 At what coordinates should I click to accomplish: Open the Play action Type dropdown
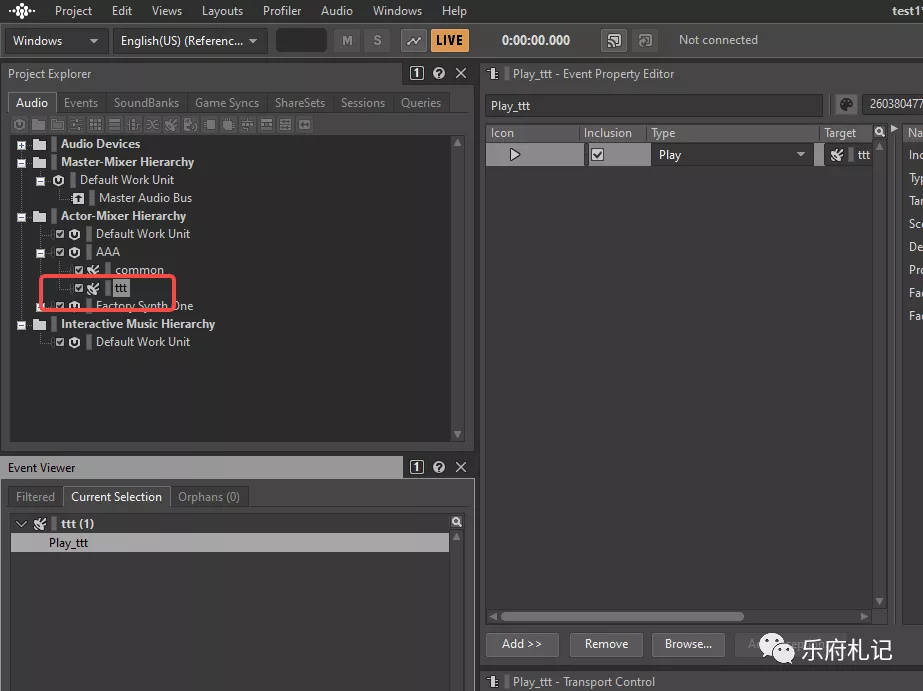[x=732, y=155]
